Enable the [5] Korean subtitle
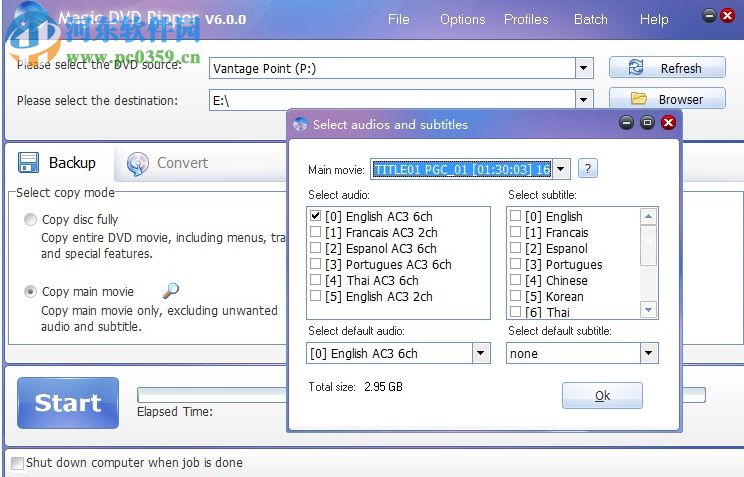 515,296
